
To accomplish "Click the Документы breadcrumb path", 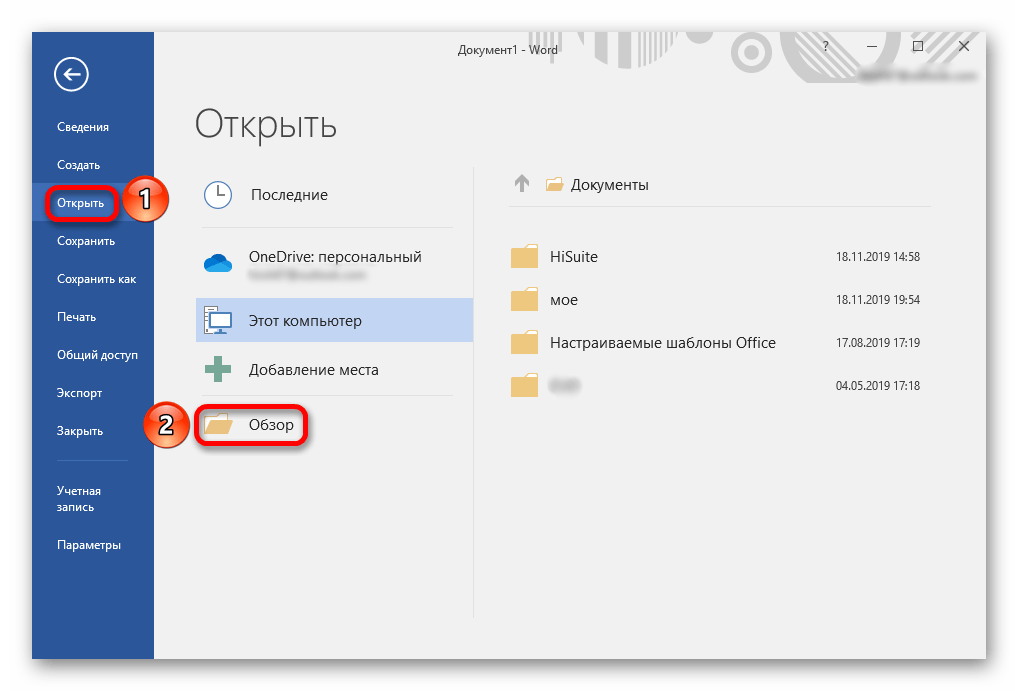I will tap(609, 185).
